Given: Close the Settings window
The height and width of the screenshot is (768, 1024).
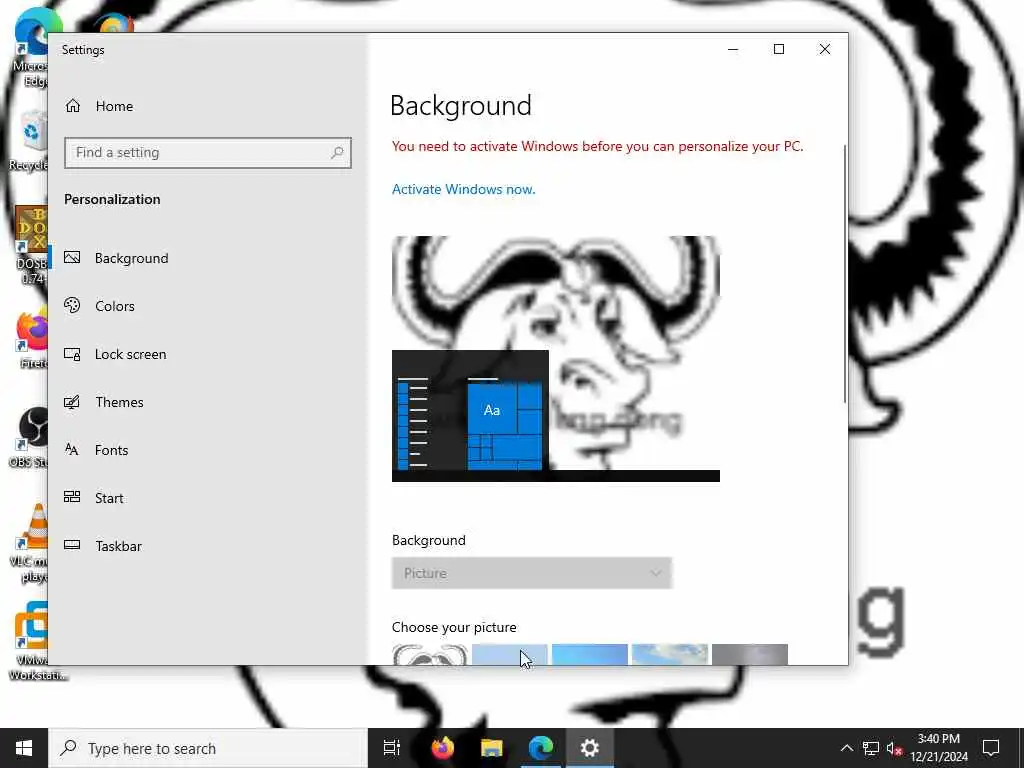Looking at the screenshot, I should (825, 50).
